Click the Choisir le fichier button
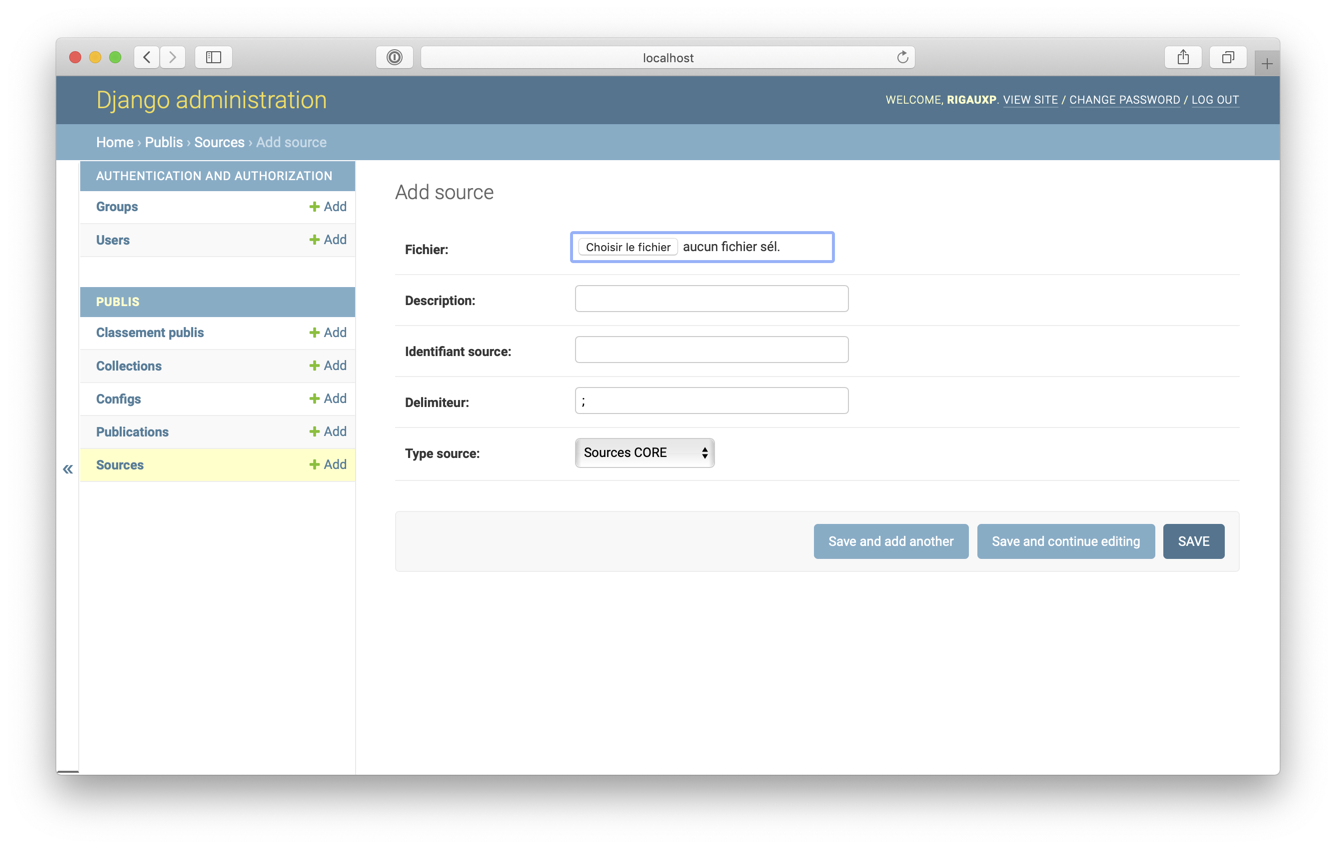This screenshot has height=849, width=1336. (628, 247)
